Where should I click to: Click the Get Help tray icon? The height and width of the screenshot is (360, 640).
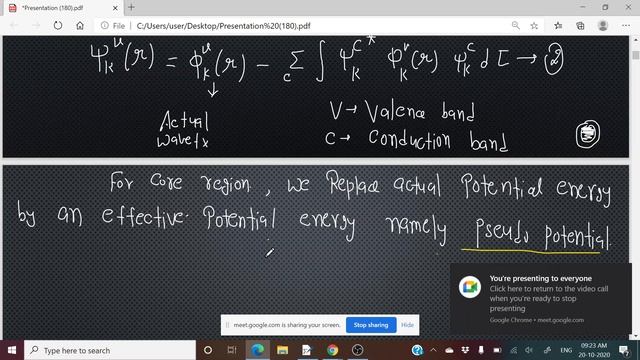pyautogui.click(x=417, y=350)
